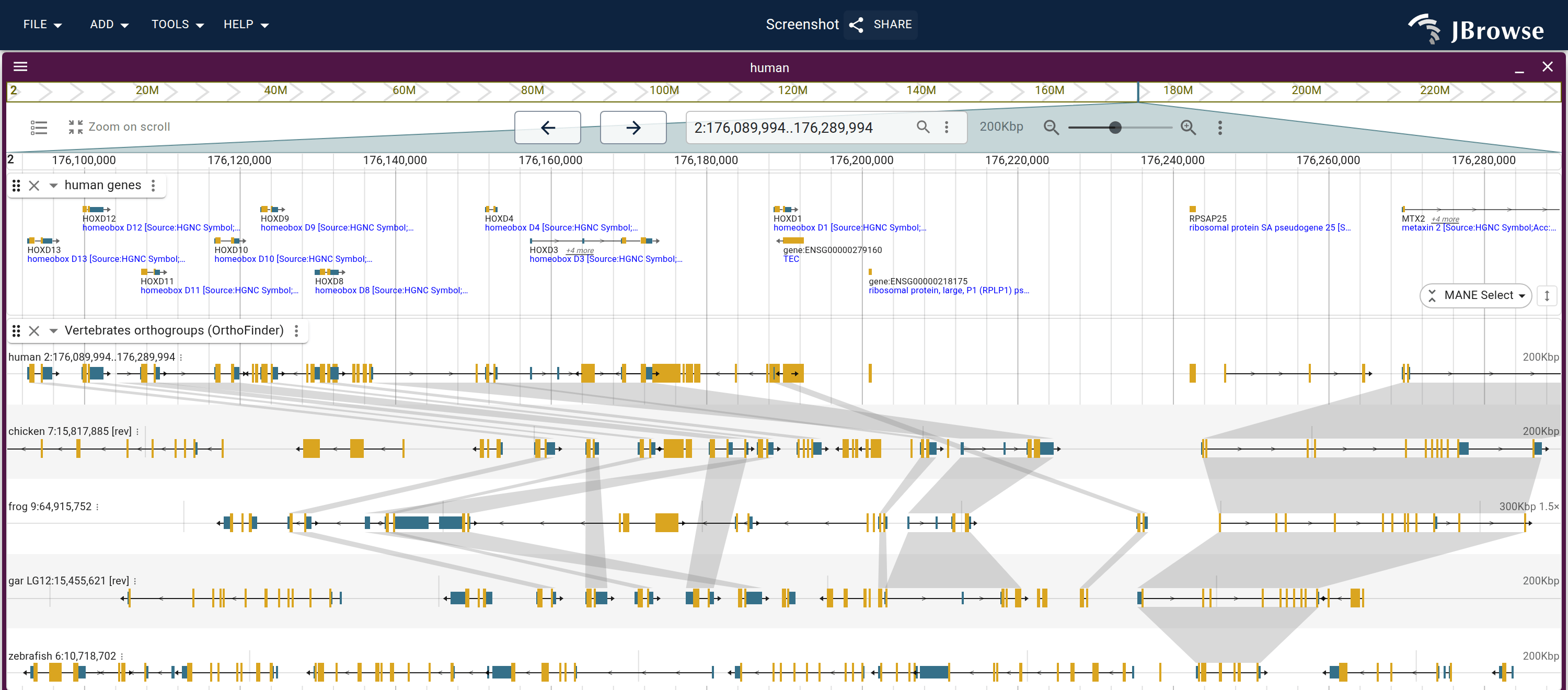Click RPSAP25 gene label
Image resolution: width=1568 pixels, height=690 pixels.
1208,218
